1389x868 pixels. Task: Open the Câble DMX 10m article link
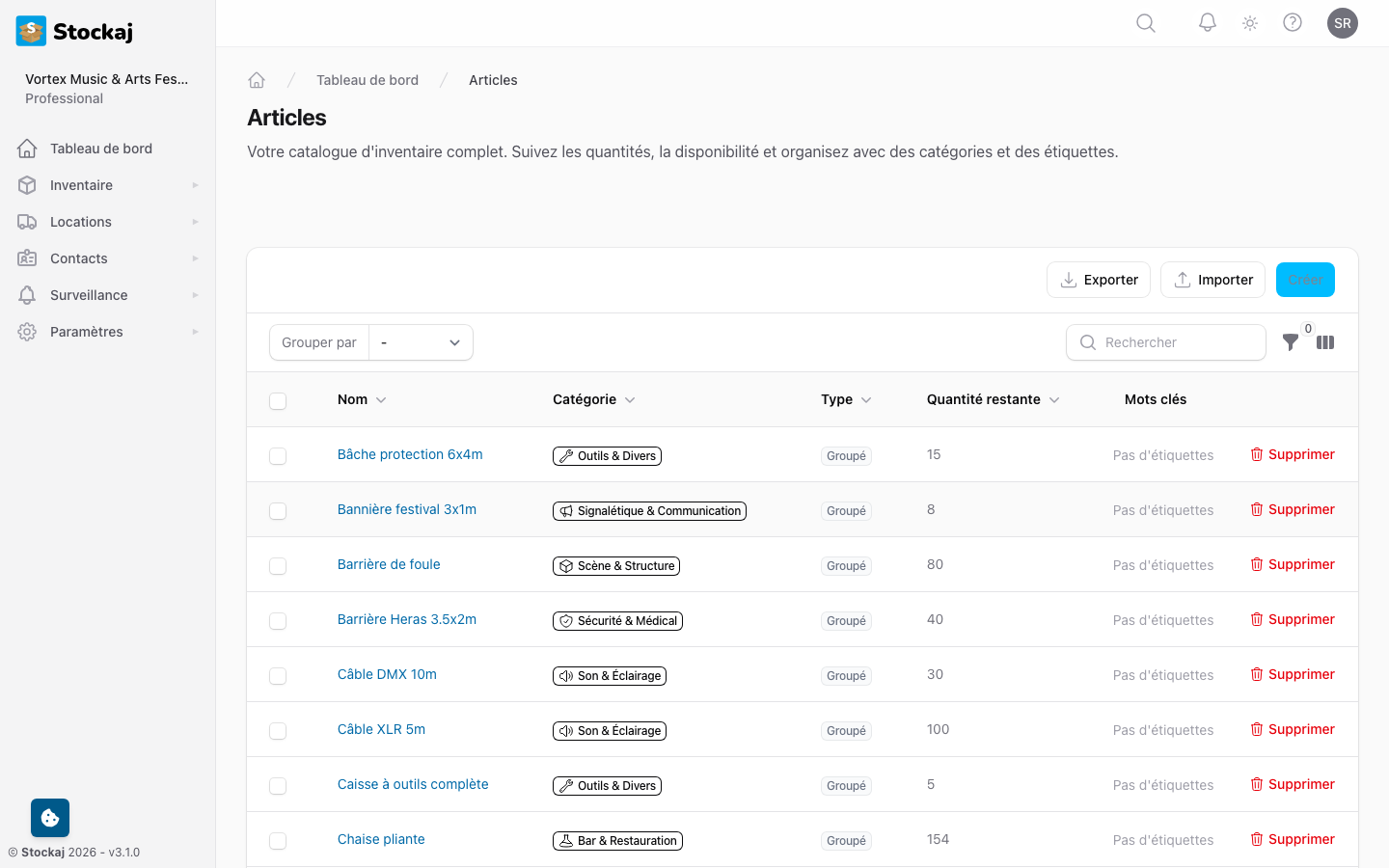[387, 674]
